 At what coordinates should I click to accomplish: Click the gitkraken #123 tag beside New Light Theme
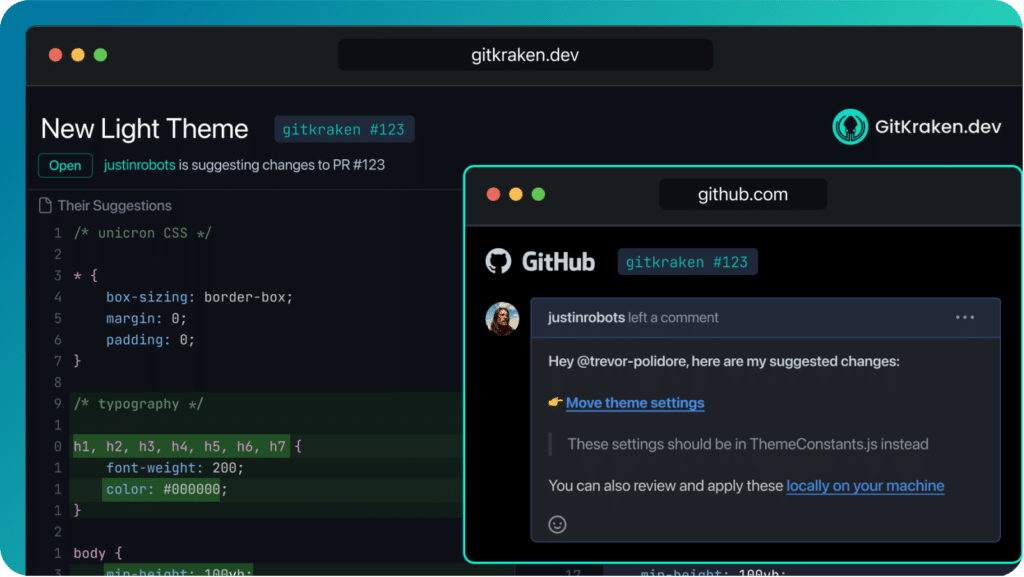pos(344,129)
